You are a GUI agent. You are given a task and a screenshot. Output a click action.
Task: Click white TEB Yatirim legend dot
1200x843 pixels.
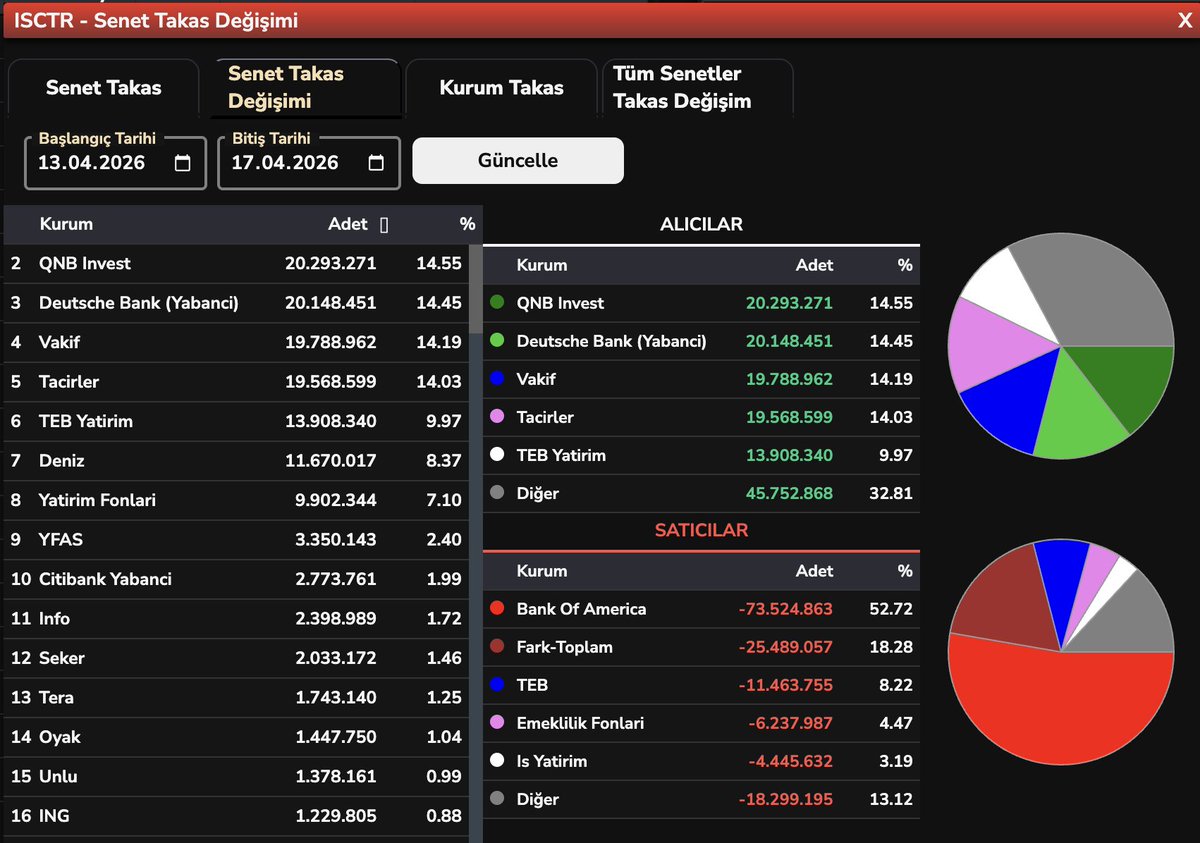497,454
